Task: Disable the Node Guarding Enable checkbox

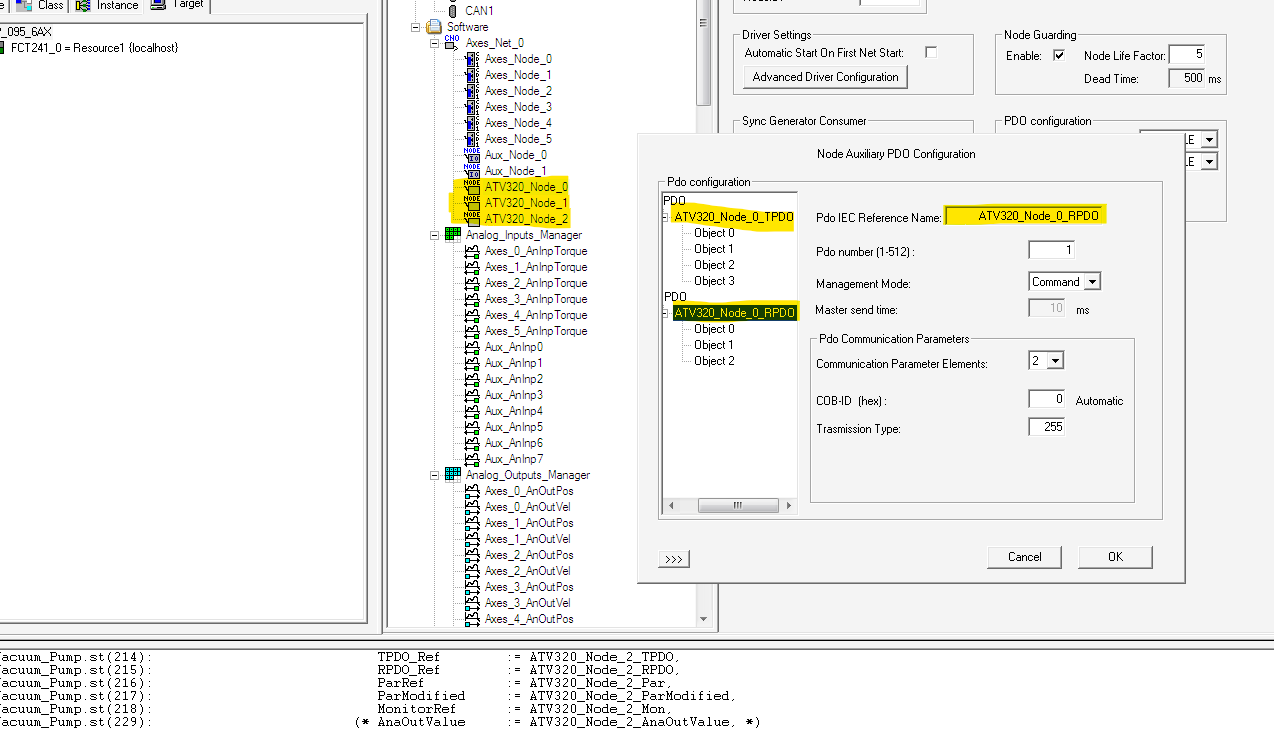Action: 1059,56
